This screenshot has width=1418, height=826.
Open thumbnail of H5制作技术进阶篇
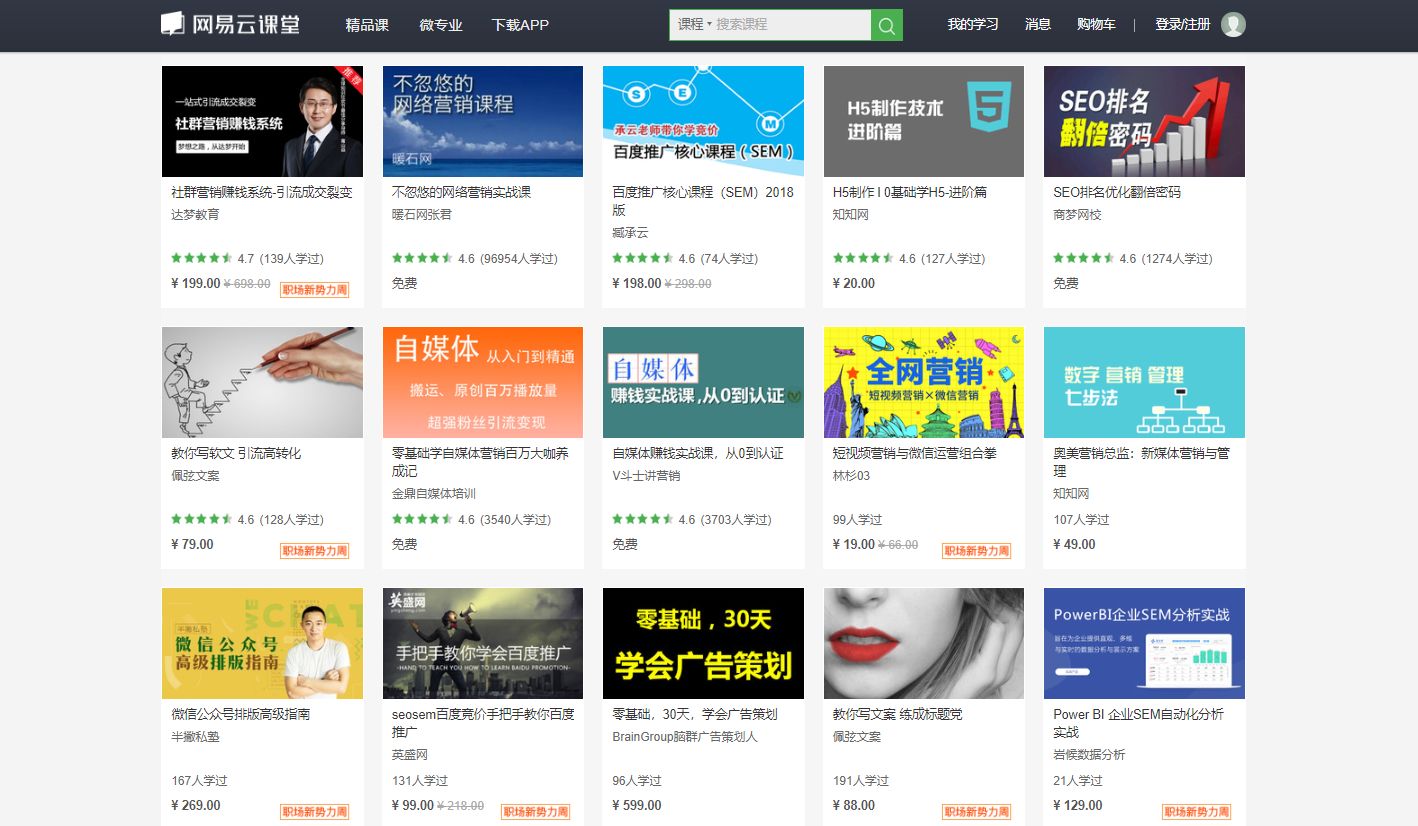point(924,121)
